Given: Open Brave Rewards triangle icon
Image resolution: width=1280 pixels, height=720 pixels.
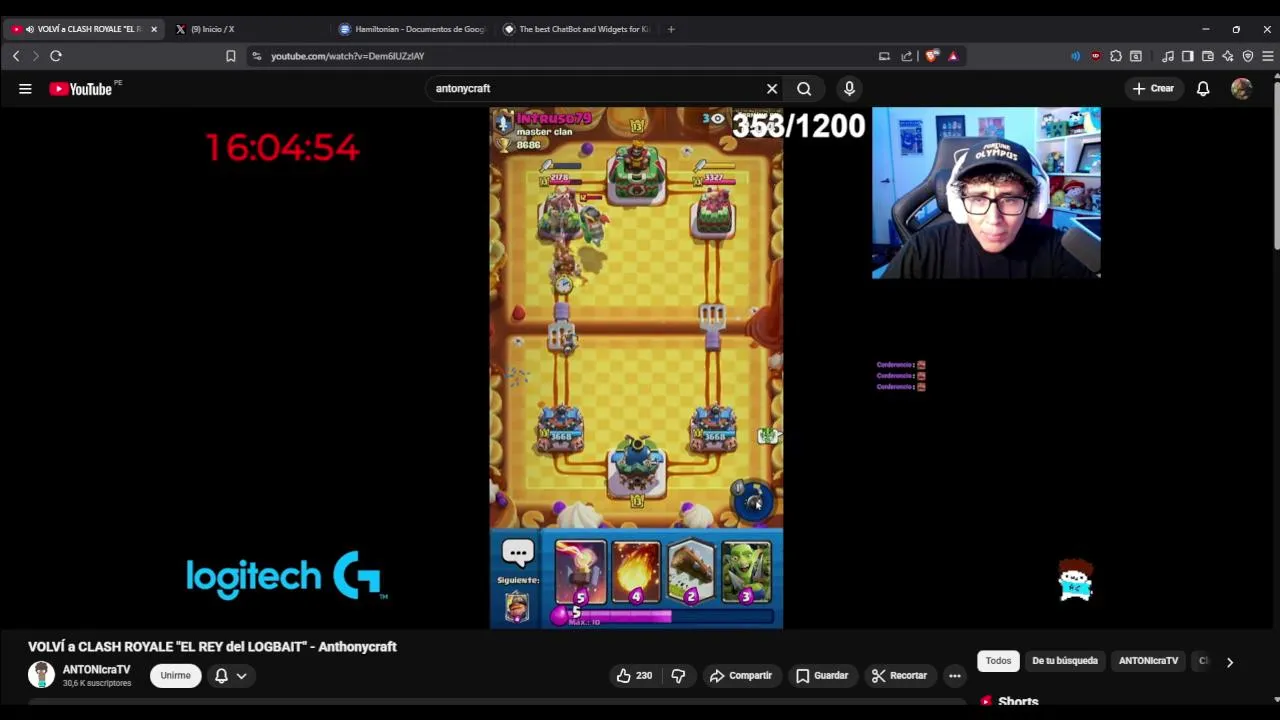Looking at the screenshot, I should pyautogui.click(x=953, y=56).
